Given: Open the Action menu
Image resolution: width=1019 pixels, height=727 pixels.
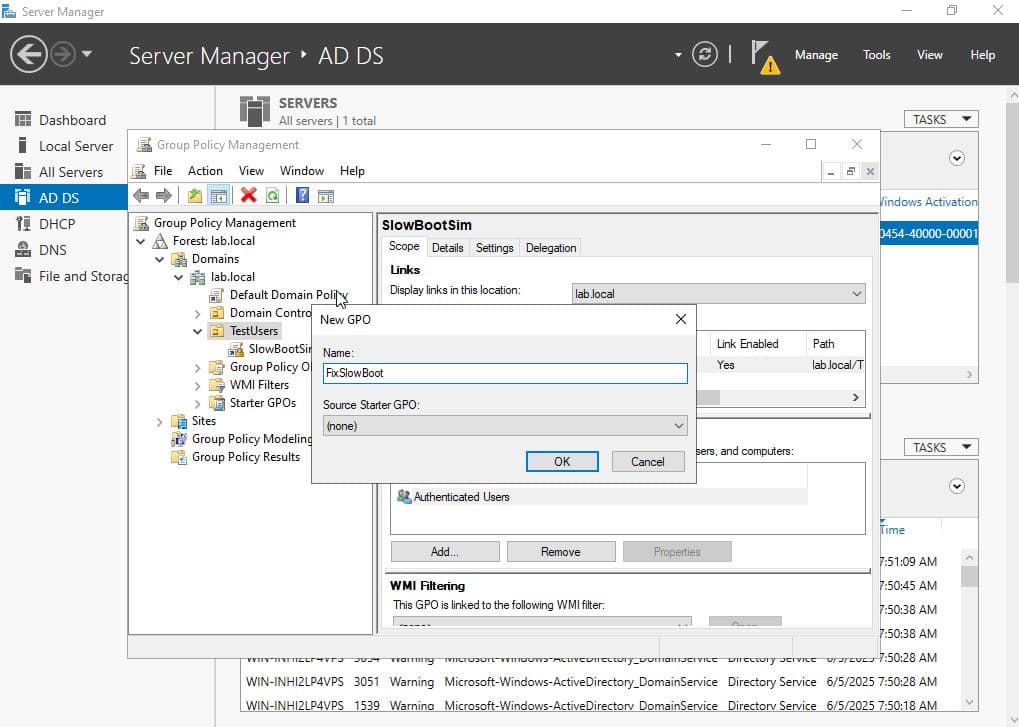Looking at the screenshot, I should click(205, 171).
